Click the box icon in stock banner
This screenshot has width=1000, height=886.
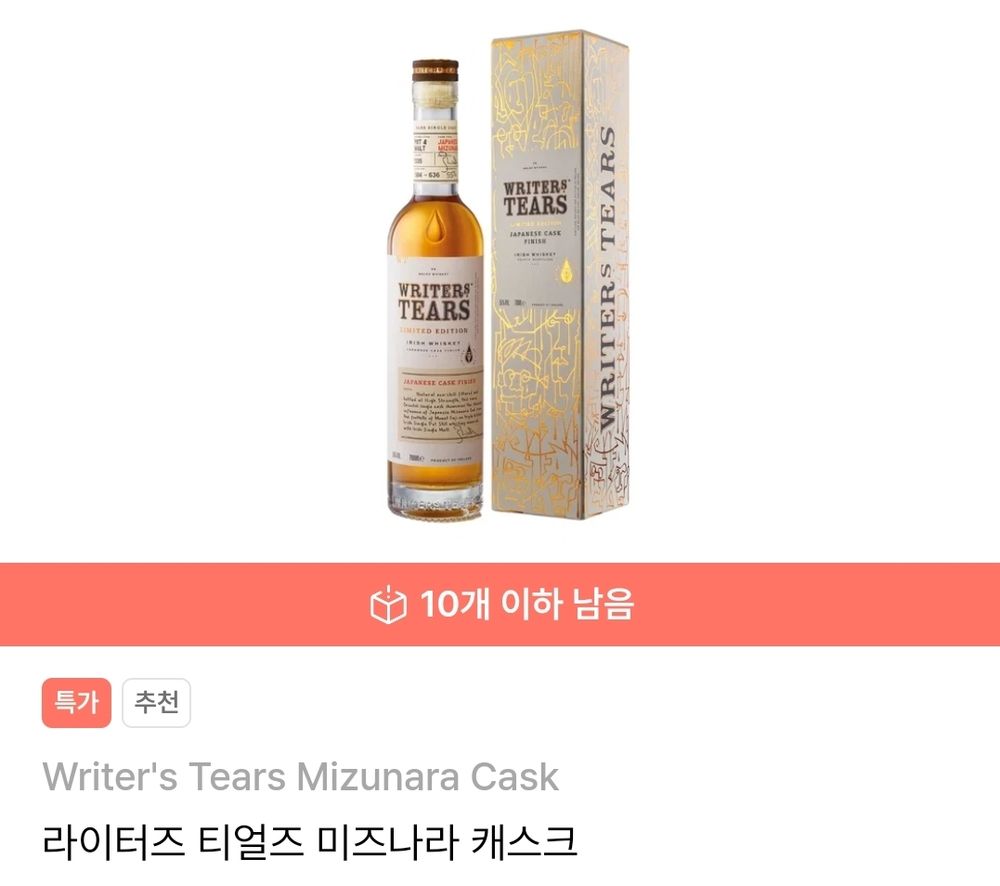[x=388, y=605]
